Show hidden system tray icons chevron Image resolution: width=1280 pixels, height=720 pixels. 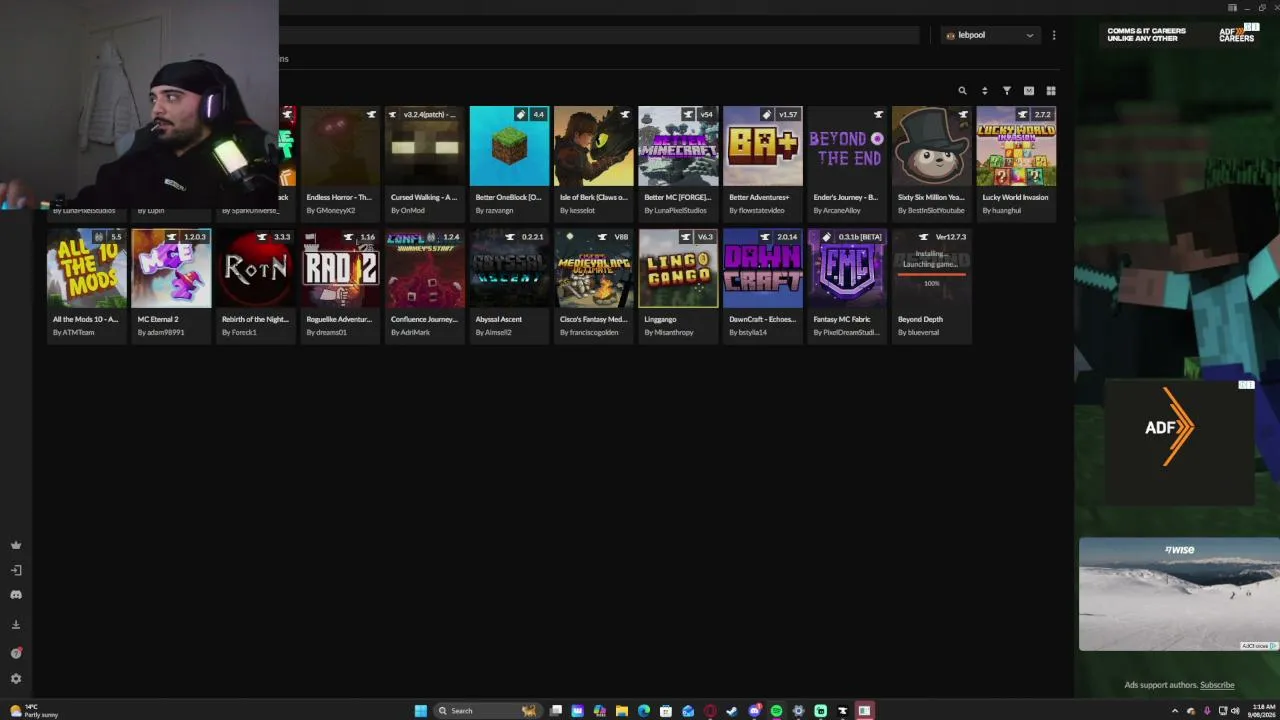tap(1176, 711)
